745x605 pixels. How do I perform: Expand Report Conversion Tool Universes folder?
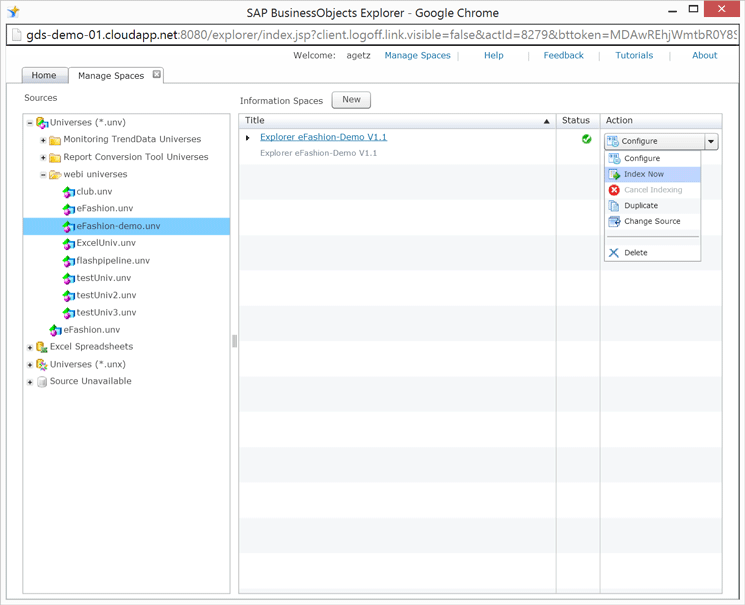click(43, 157)
